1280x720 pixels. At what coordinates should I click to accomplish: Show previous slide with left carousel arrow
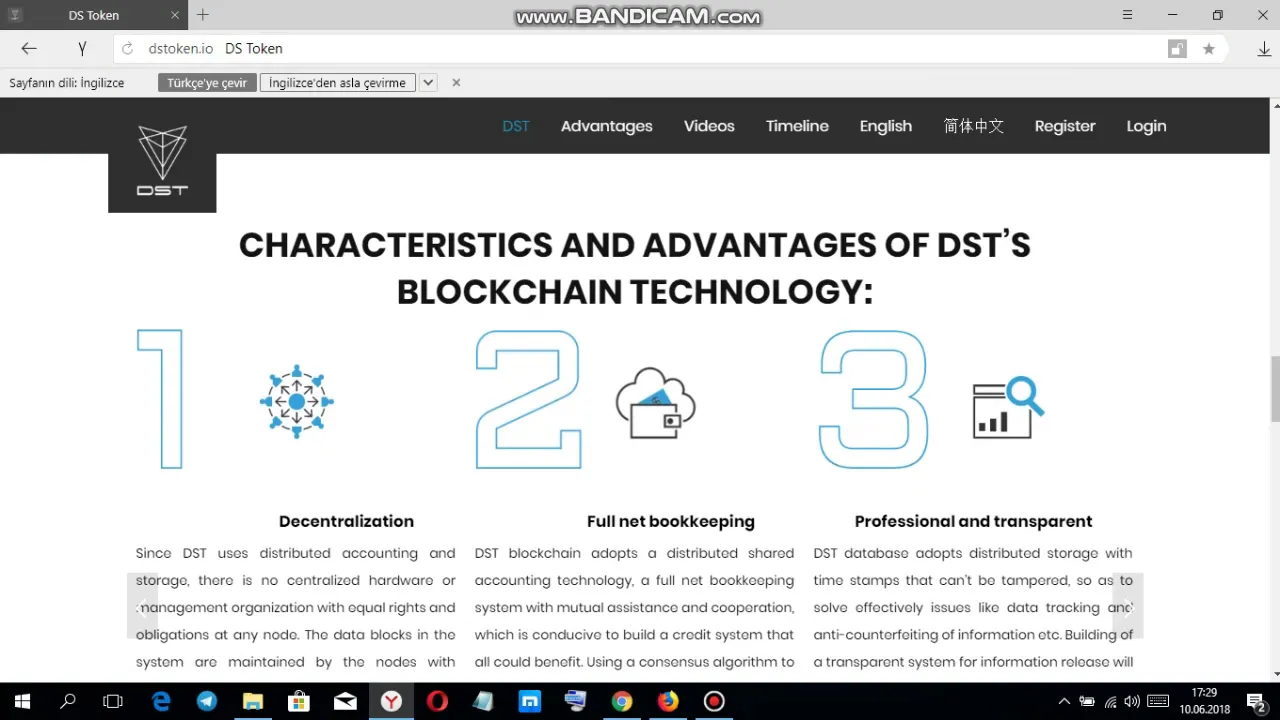pyautogui.click(x=142, y=606)
